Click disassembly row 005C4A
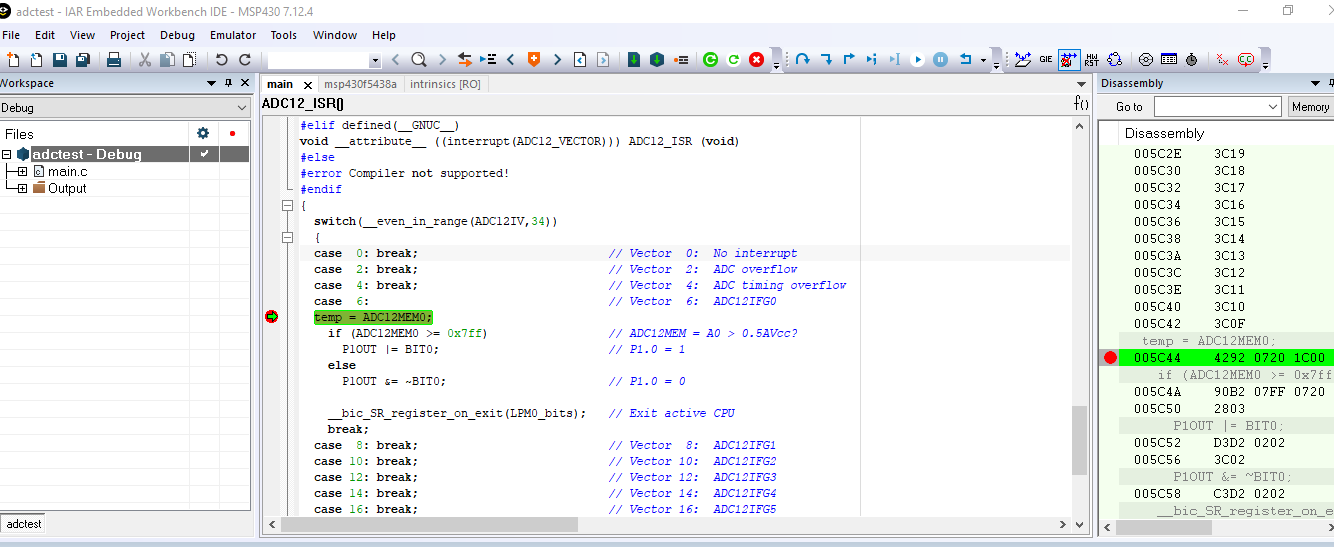This screenshot has width=1334, height=547. [1229, 392]
